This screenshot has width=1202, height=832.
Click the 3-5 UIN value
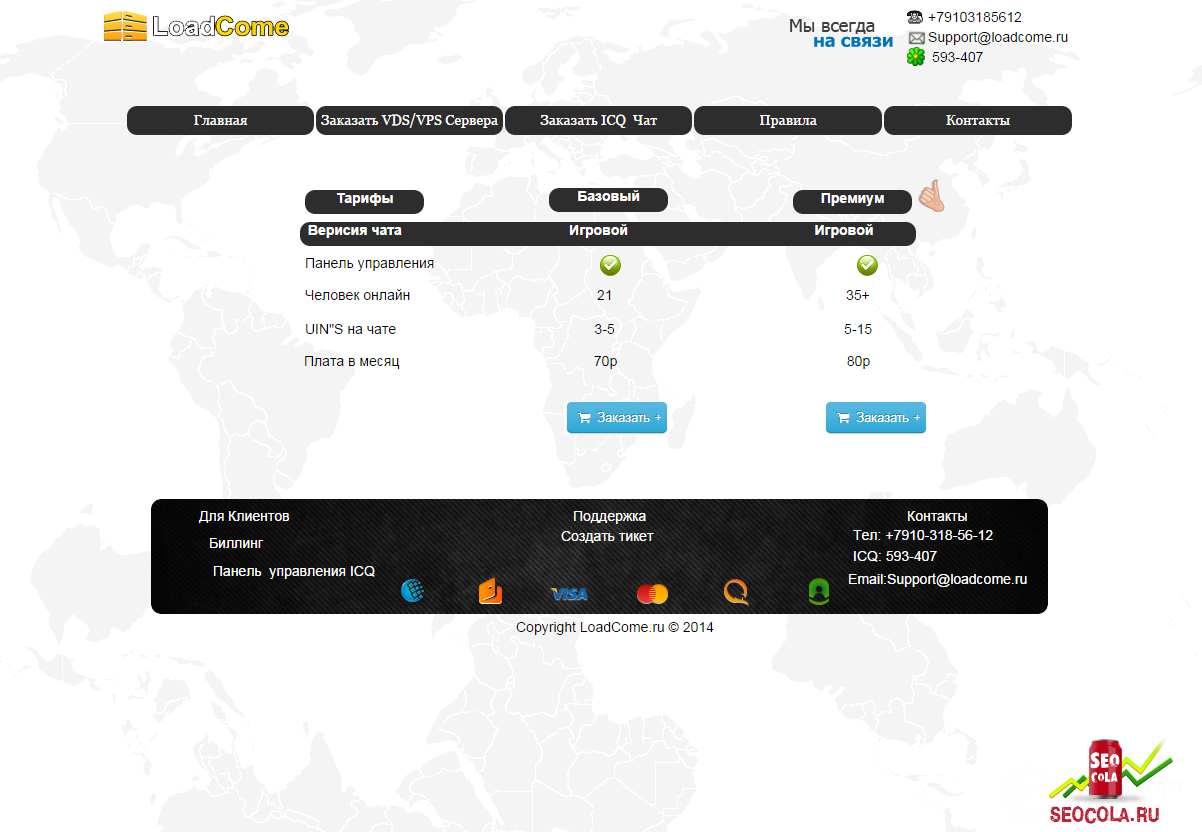[604, 329]
